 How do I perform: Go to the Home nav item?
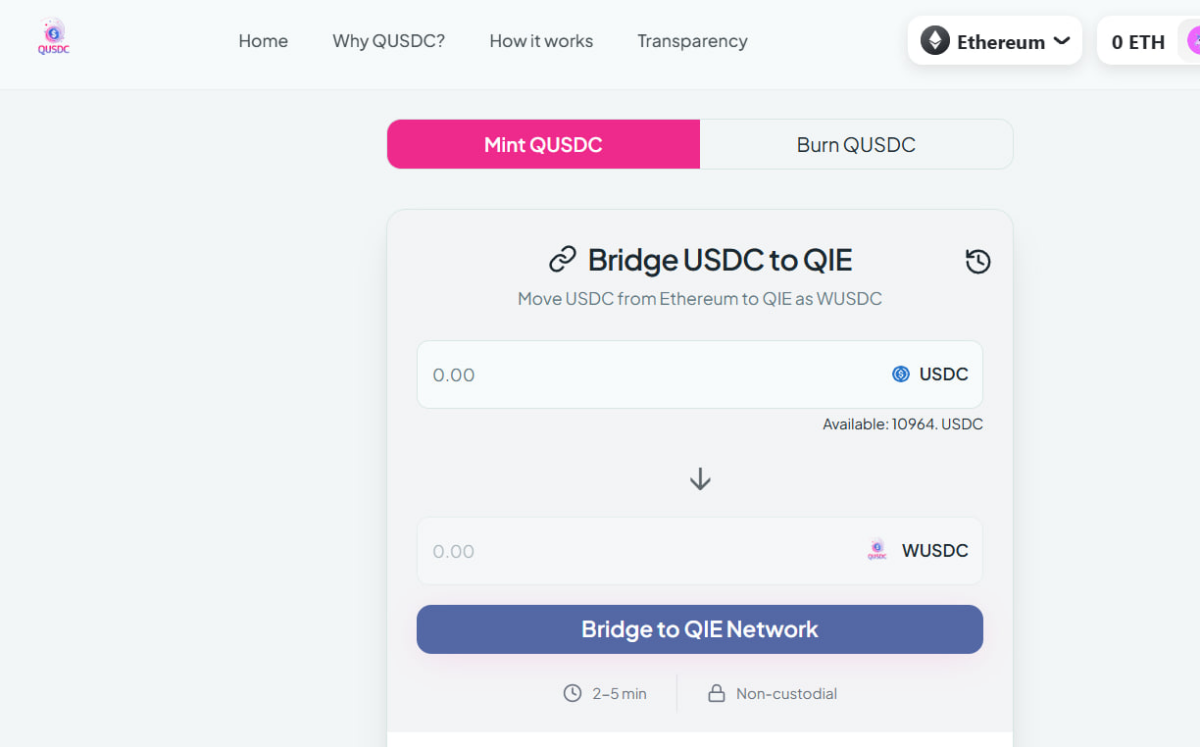(x=263, y=41)
